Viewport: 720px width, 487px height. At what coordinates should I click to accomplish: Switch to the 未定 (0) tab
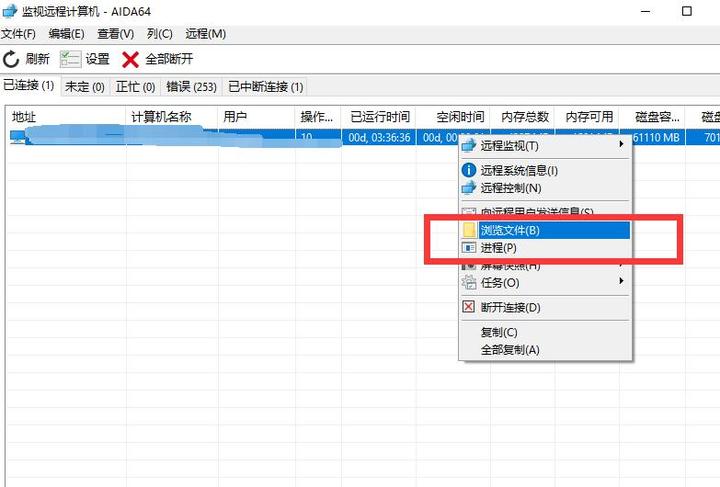[85, 87]
